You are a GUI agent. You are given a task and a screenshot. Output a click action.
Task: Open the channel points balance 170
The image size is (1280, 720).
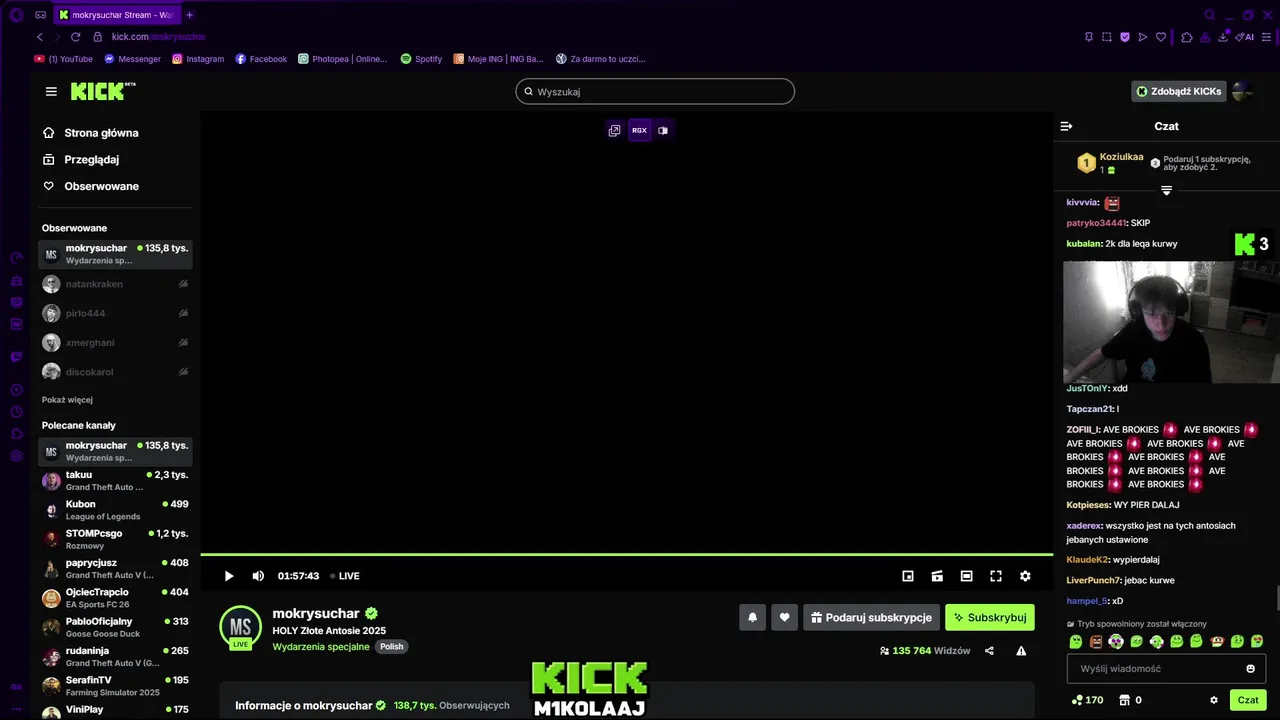click(1087, 700)
